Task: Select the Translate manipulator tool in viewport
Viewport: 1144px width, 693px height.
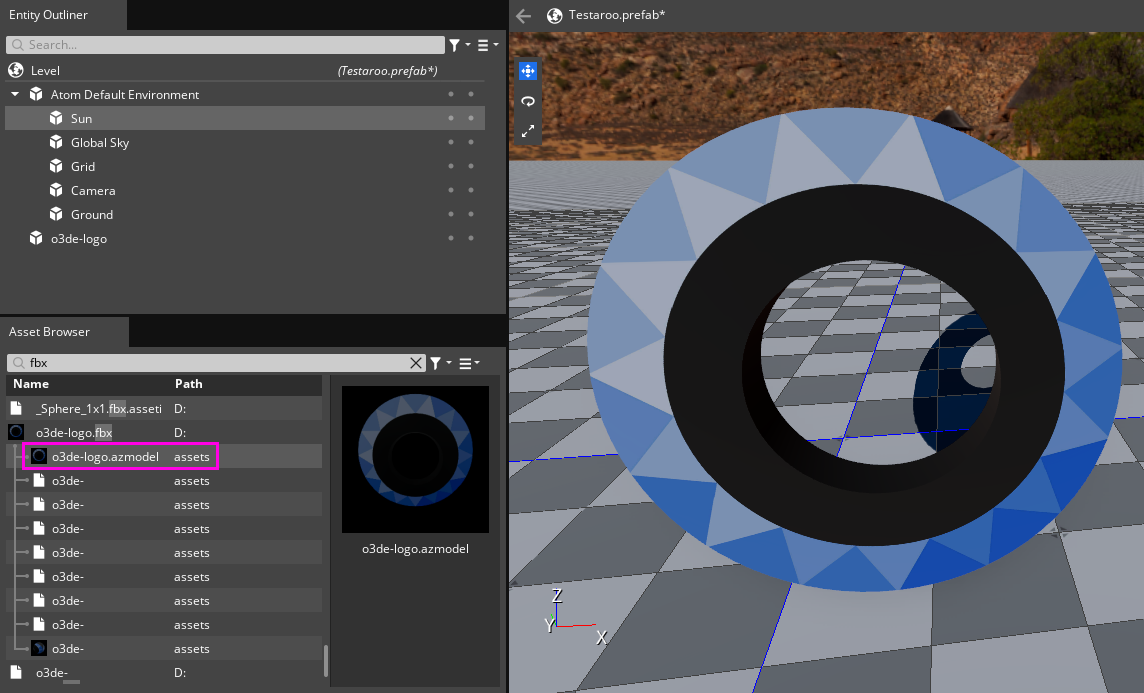Action: (x=528, y=71)
